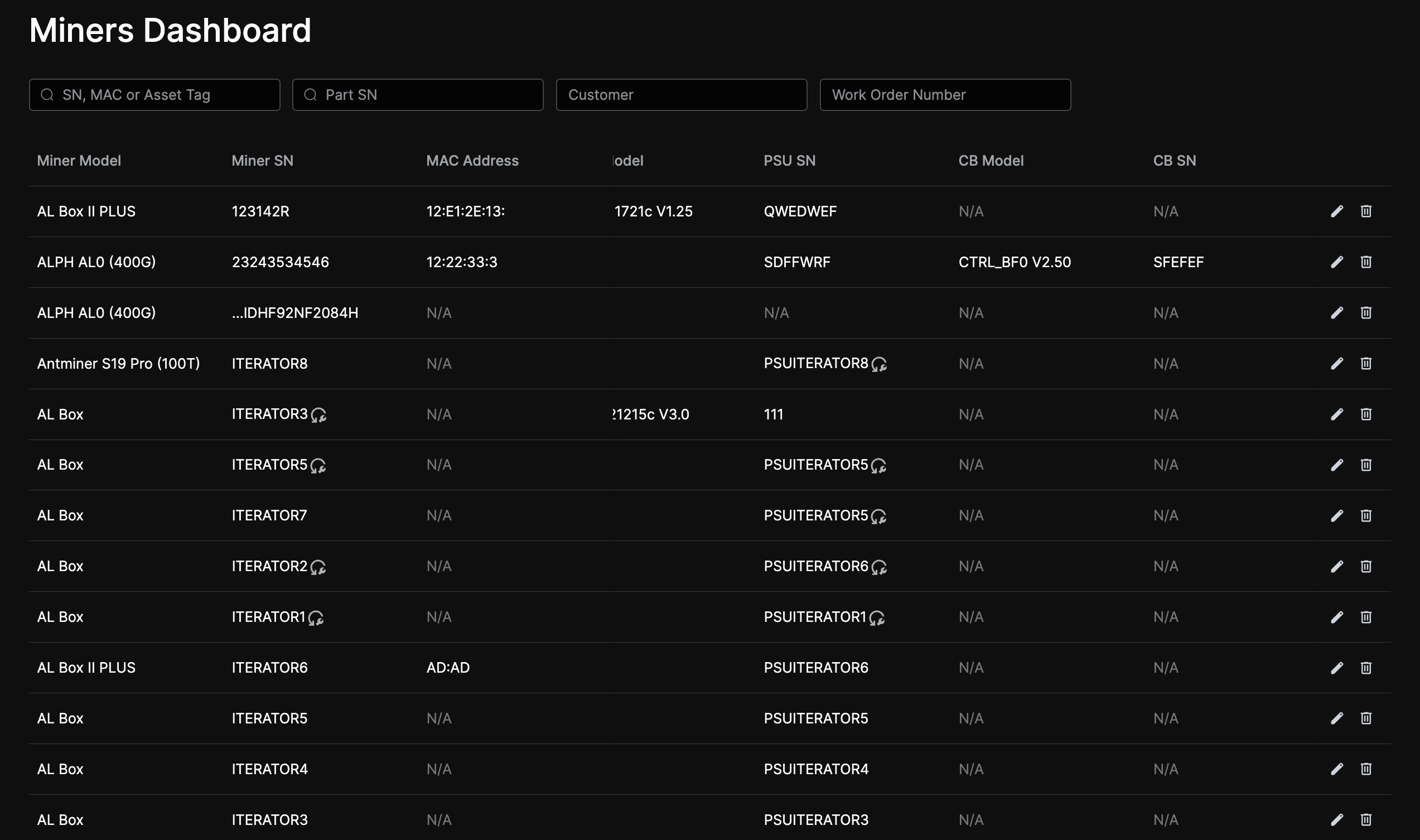Click the Work Order Number field
Viewport: 1420px width, 840px height.
tap(944, 94)
